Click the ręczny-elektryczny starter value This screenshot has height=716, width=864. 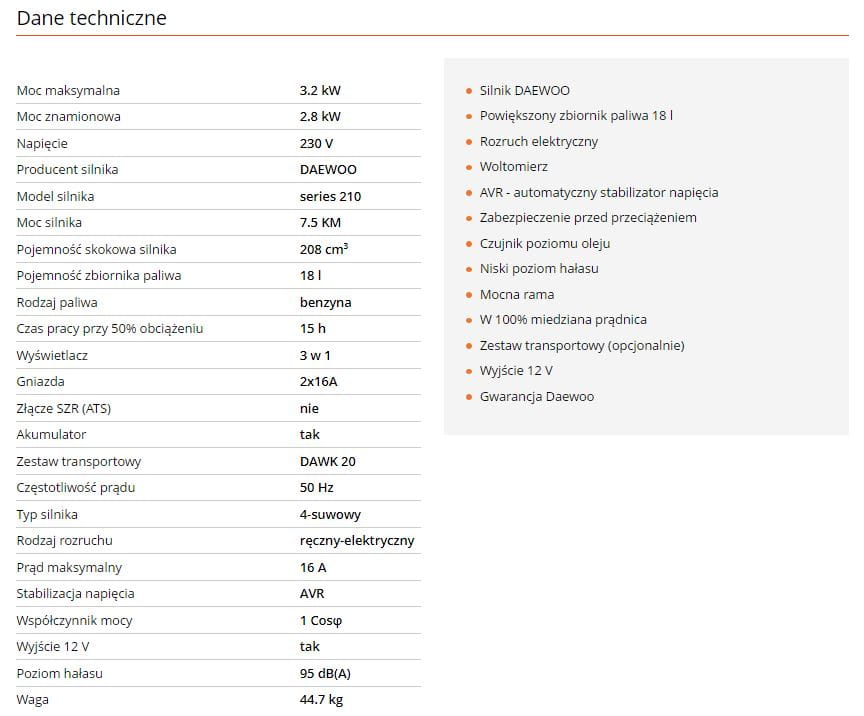(357, 541)
